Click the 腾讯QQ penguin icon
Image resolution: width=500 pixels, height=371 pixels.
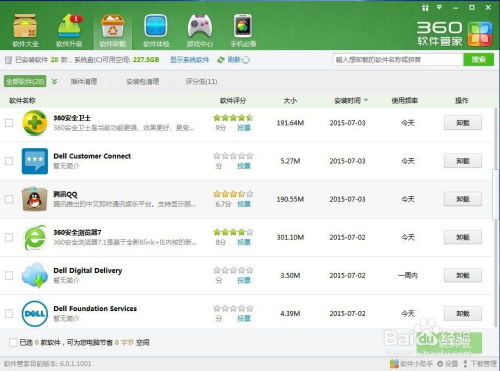[35, 199]
